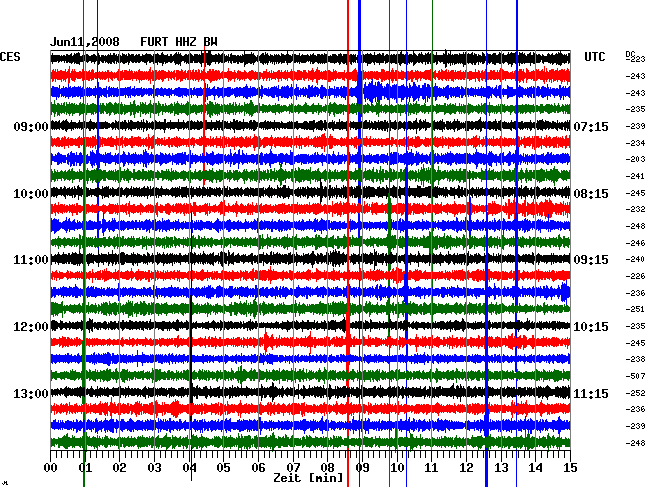Select the DC offset value -238

635,359
